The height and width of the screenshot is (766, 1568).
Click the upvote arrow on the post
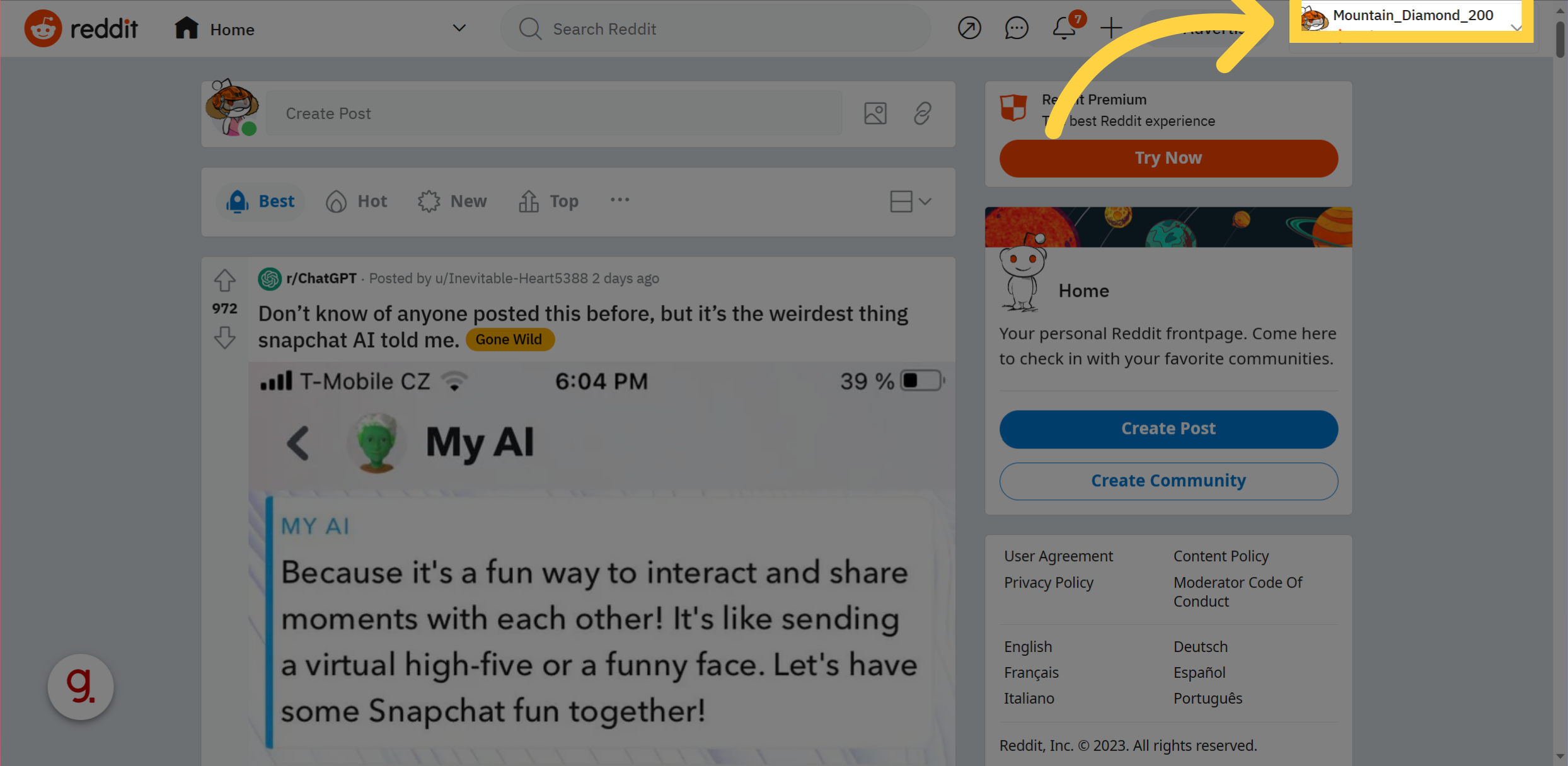click(x=225, y=281)
